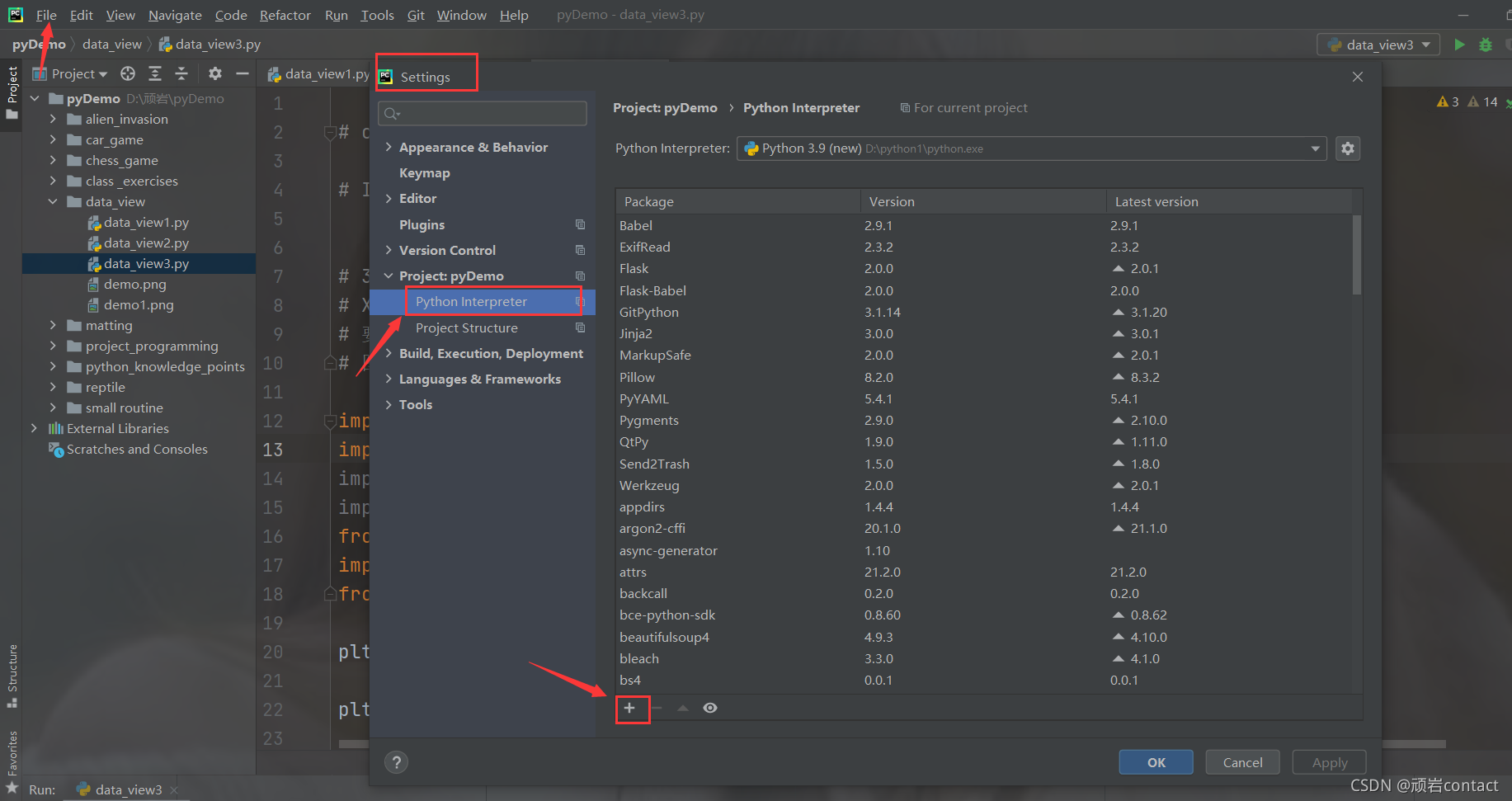The height and width of the screenshot is (801, 1512).
Task: Open the Python Interpreter dropdown
Action: pyautogui.click(x=1031, y=148)
